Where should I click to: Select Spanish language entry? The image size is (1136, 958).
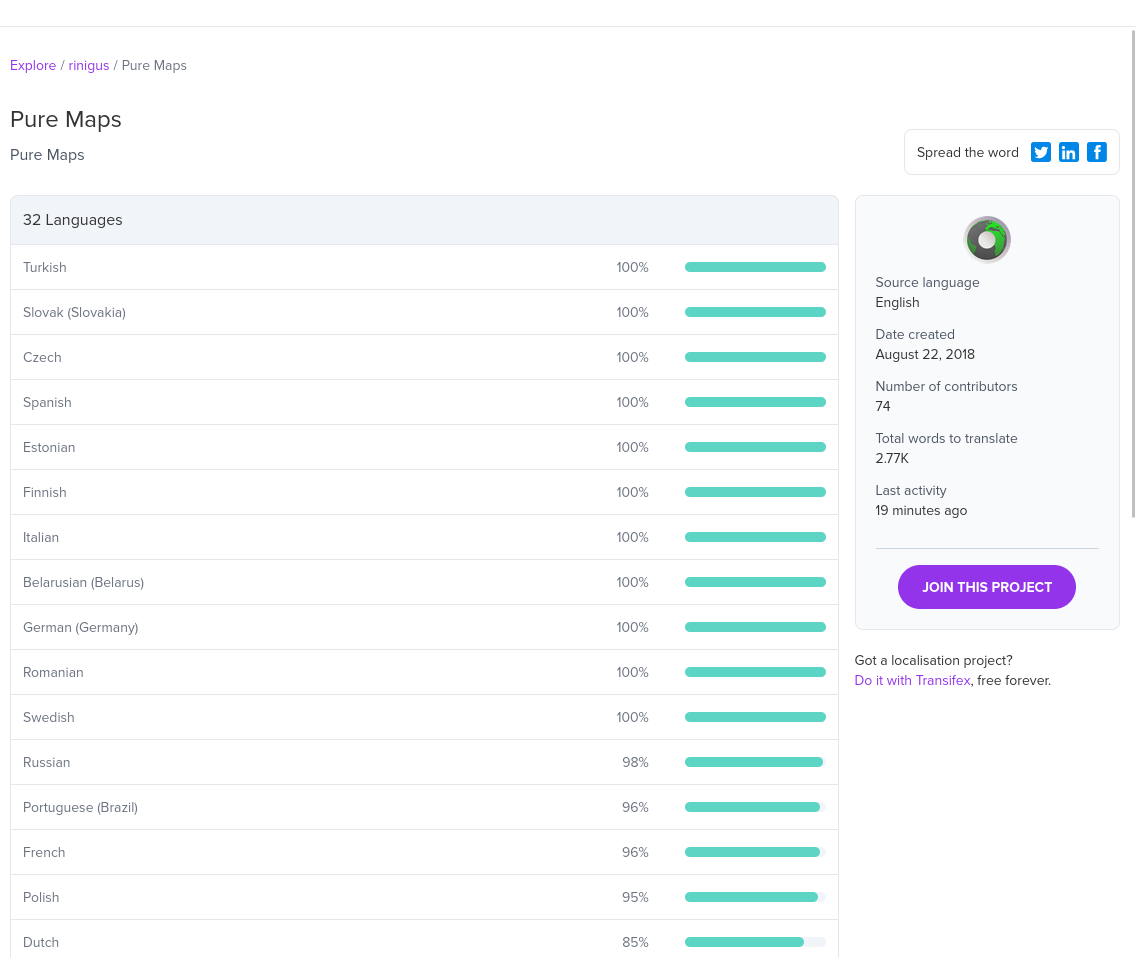pos(425,402)
